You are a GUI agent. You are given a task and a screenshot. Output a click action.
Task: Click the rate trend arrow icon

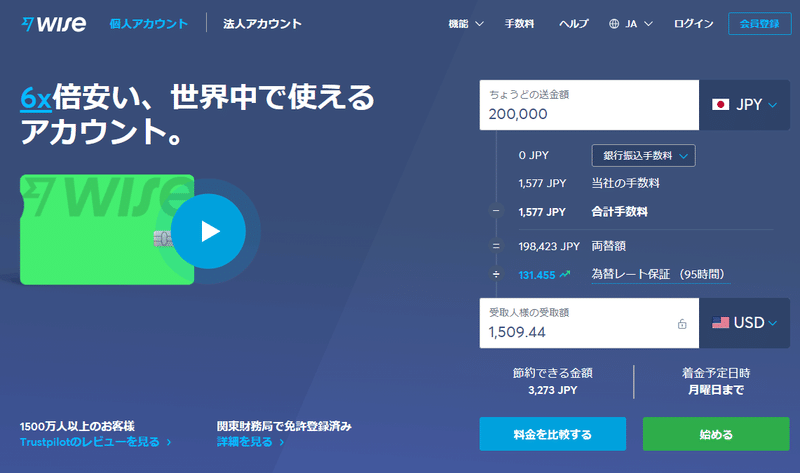click(x=565, y=274)
